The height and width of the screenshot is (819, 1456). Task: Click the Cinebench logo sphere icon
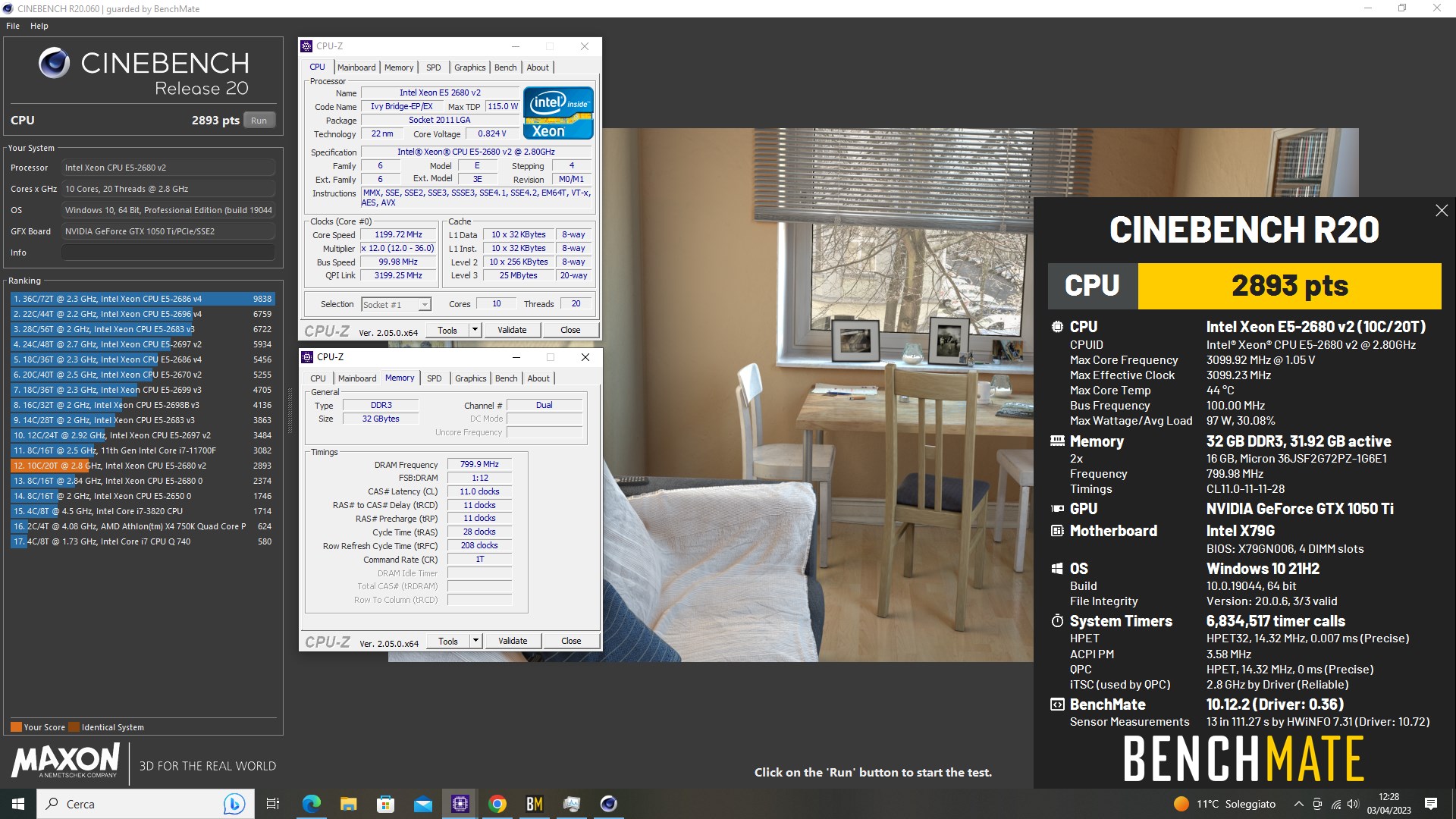point(55,63)
